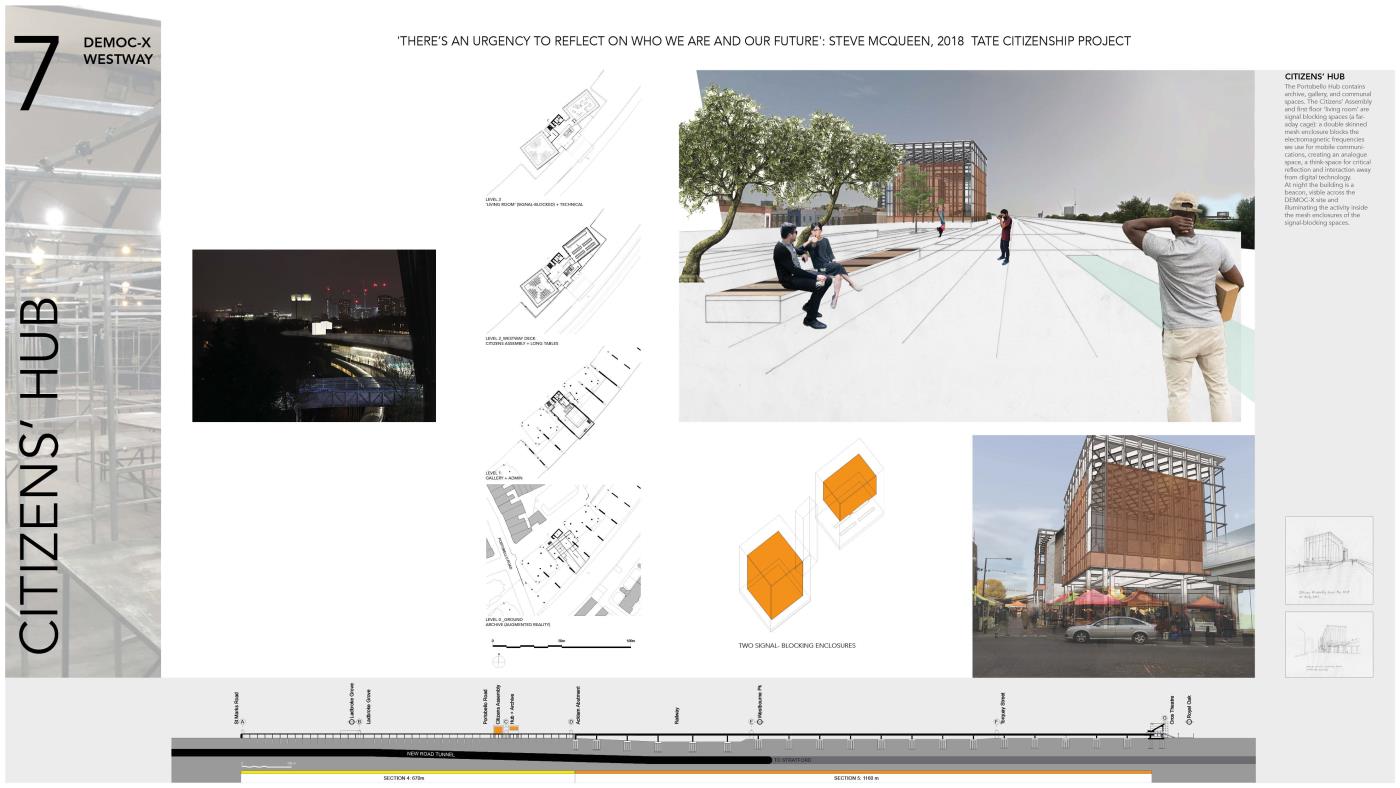This screenshot has height=788, width=1400.
Task: Click the street-level market render of the hub
Action: [1112, 555]
